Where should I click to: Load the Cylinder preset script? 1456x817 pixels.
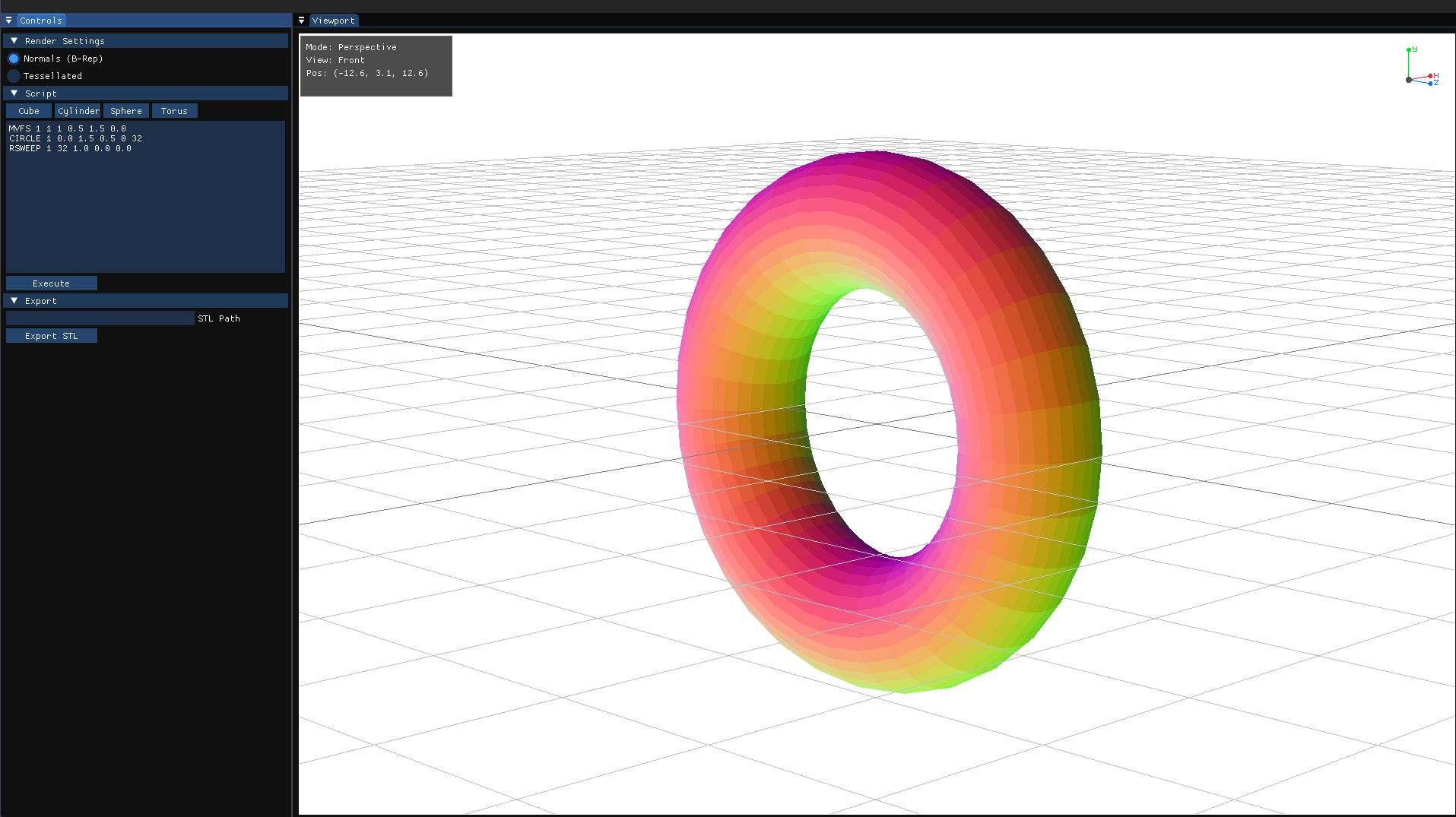[78, 111]
